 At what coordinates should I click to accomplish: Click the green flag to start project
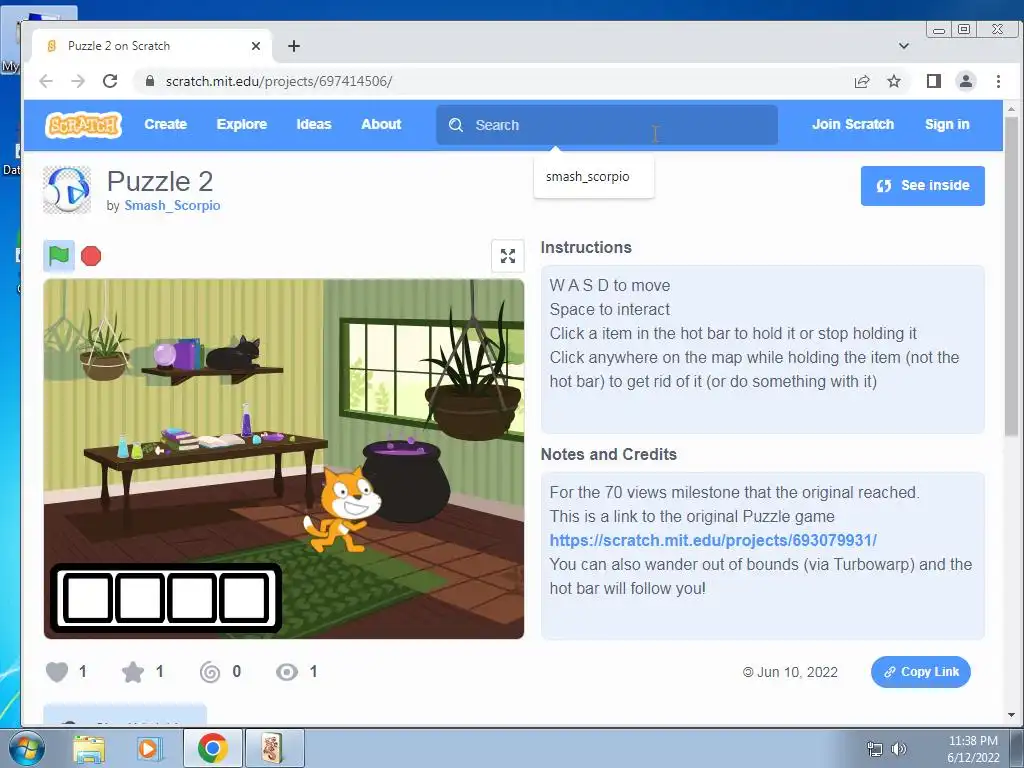tap(59, 255)
